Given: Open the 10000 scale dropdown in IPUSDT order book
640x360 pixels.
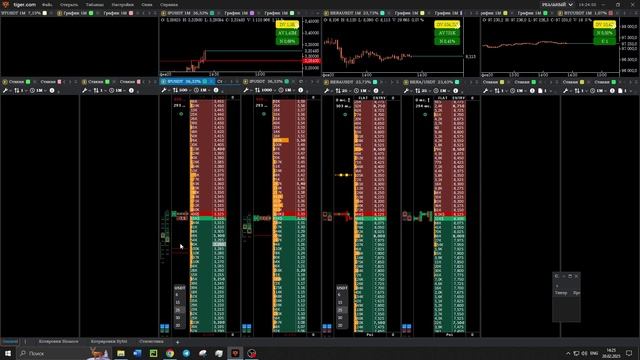Looking at the screenshot, I should pos(264,90).
